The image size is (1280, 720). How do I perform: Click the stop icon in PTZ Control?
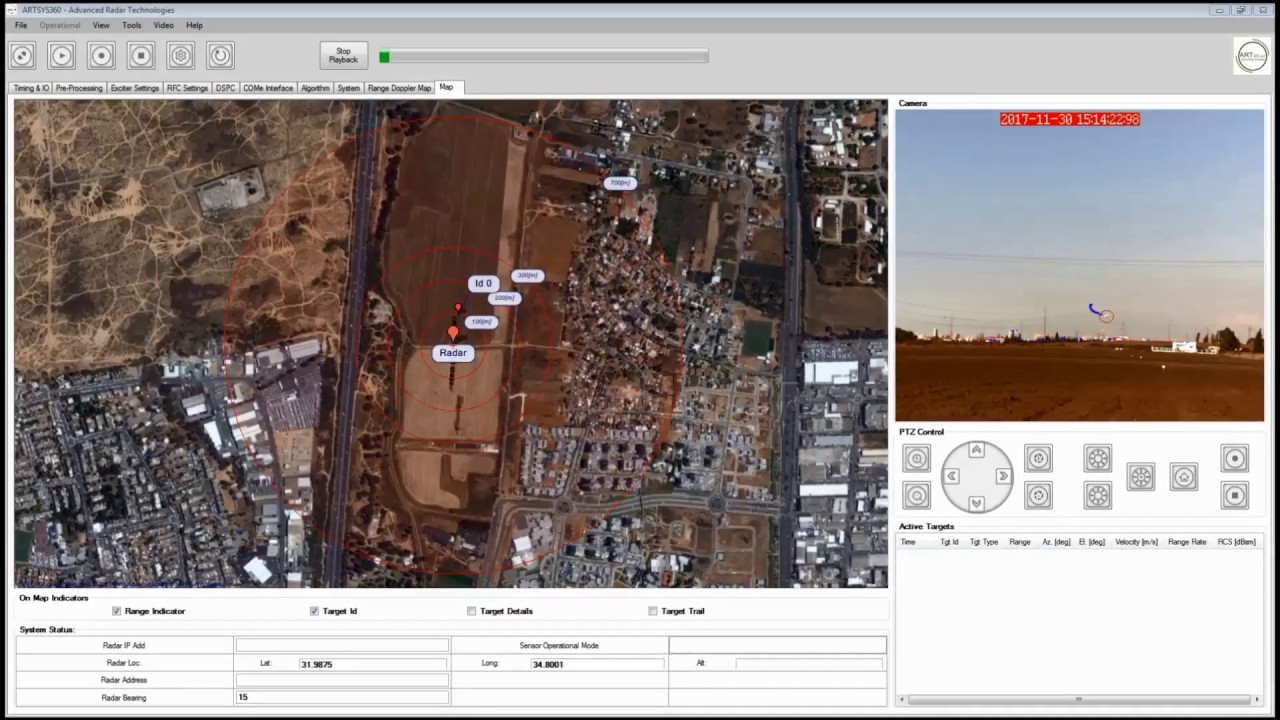click(1235, 495)
